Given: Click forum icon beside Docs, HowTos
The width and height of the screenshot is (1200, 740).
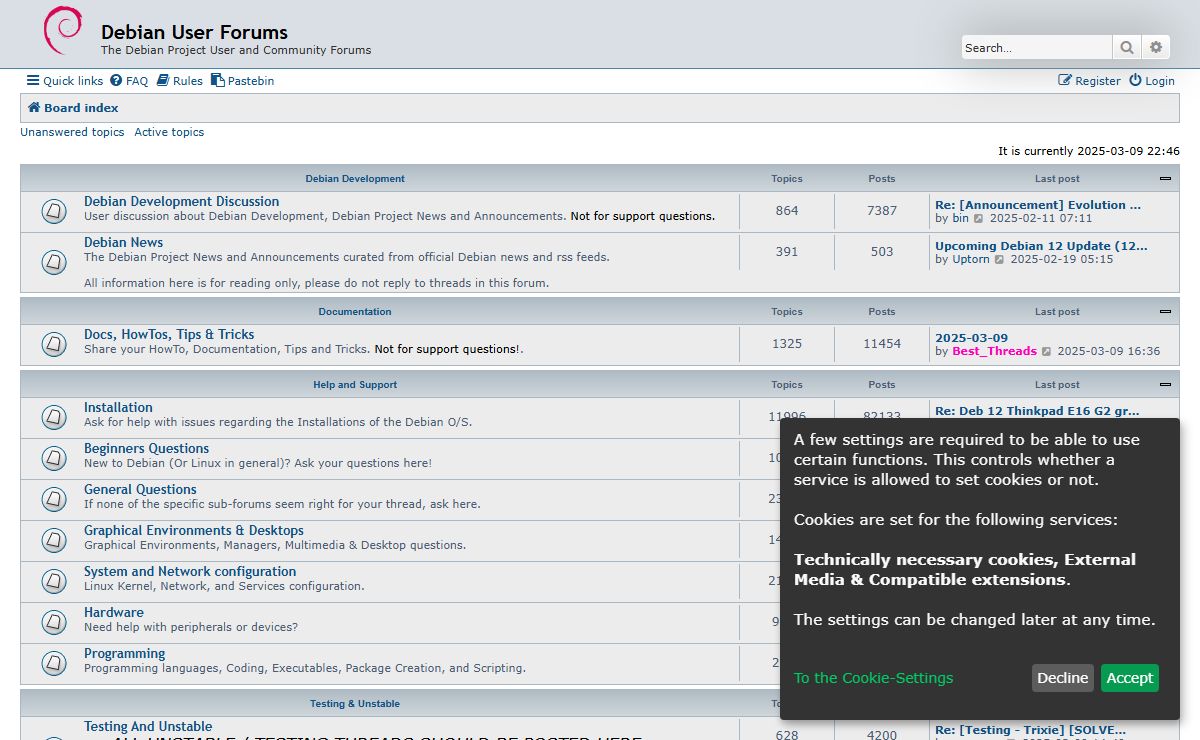Looking at the screenshot, I should (x=54, y=344).
